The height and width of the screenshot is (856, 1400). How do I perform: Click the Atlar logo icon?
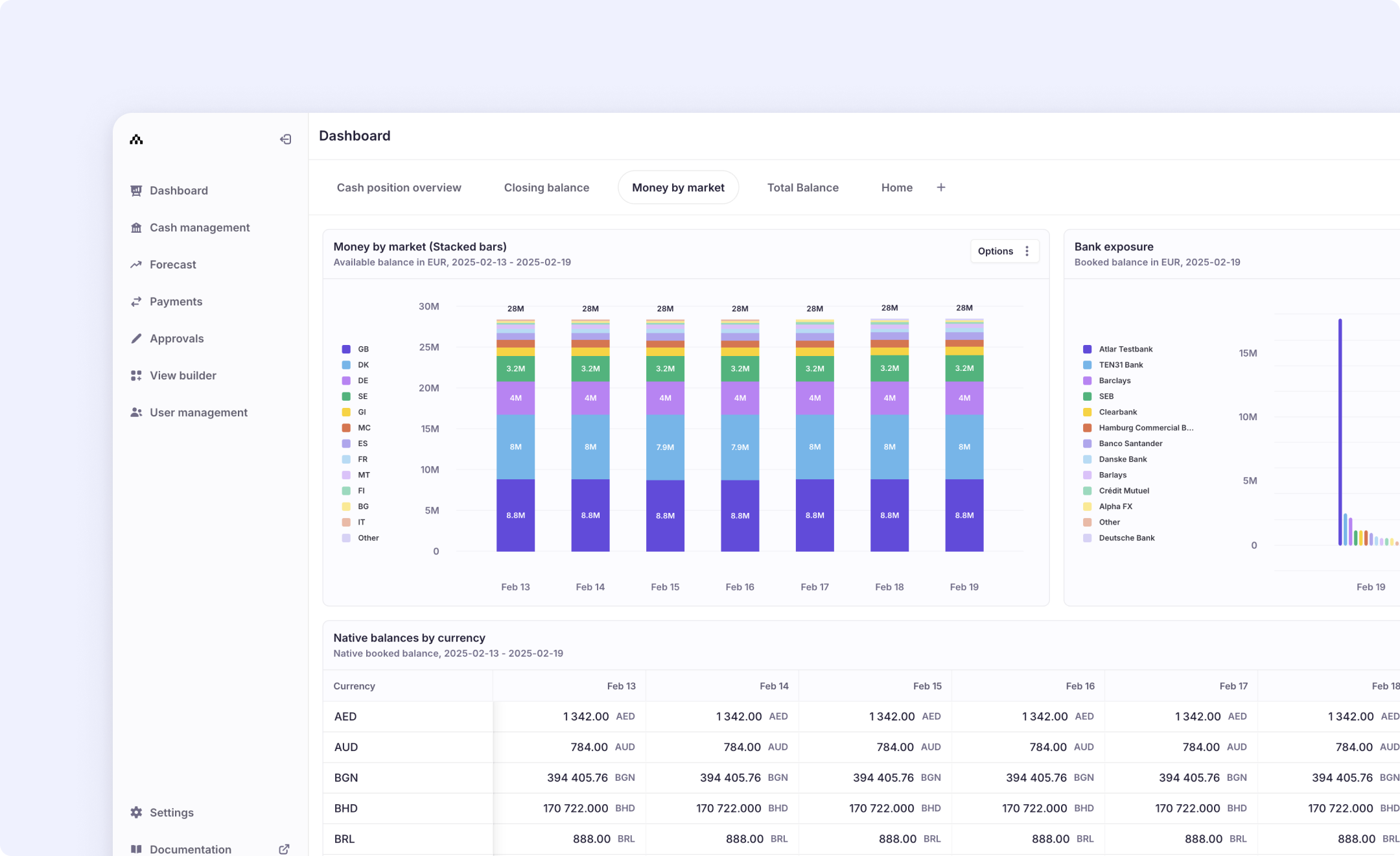136,139
